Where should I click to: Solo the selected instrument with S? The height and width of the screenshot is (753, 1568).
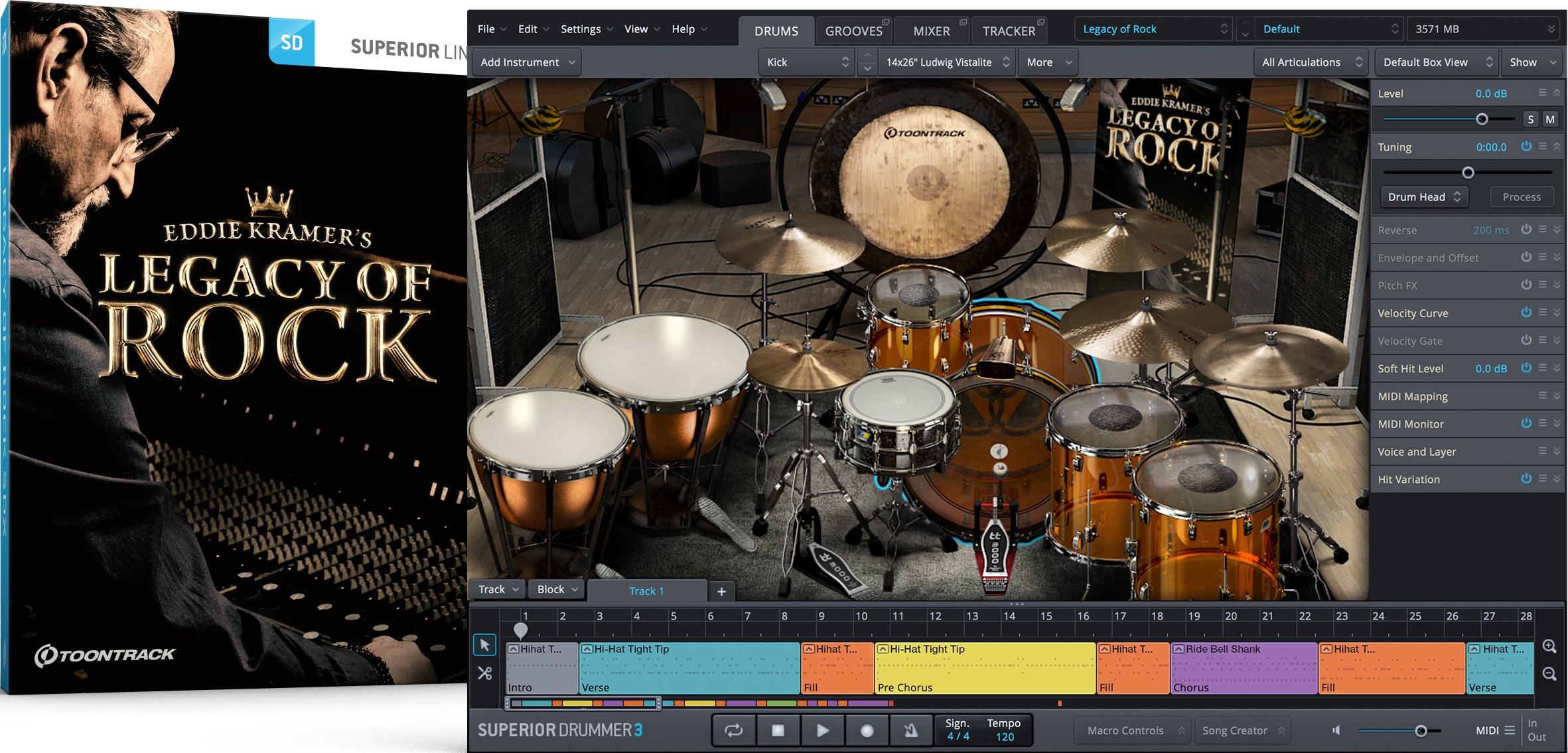click(x=1531, y=119)
